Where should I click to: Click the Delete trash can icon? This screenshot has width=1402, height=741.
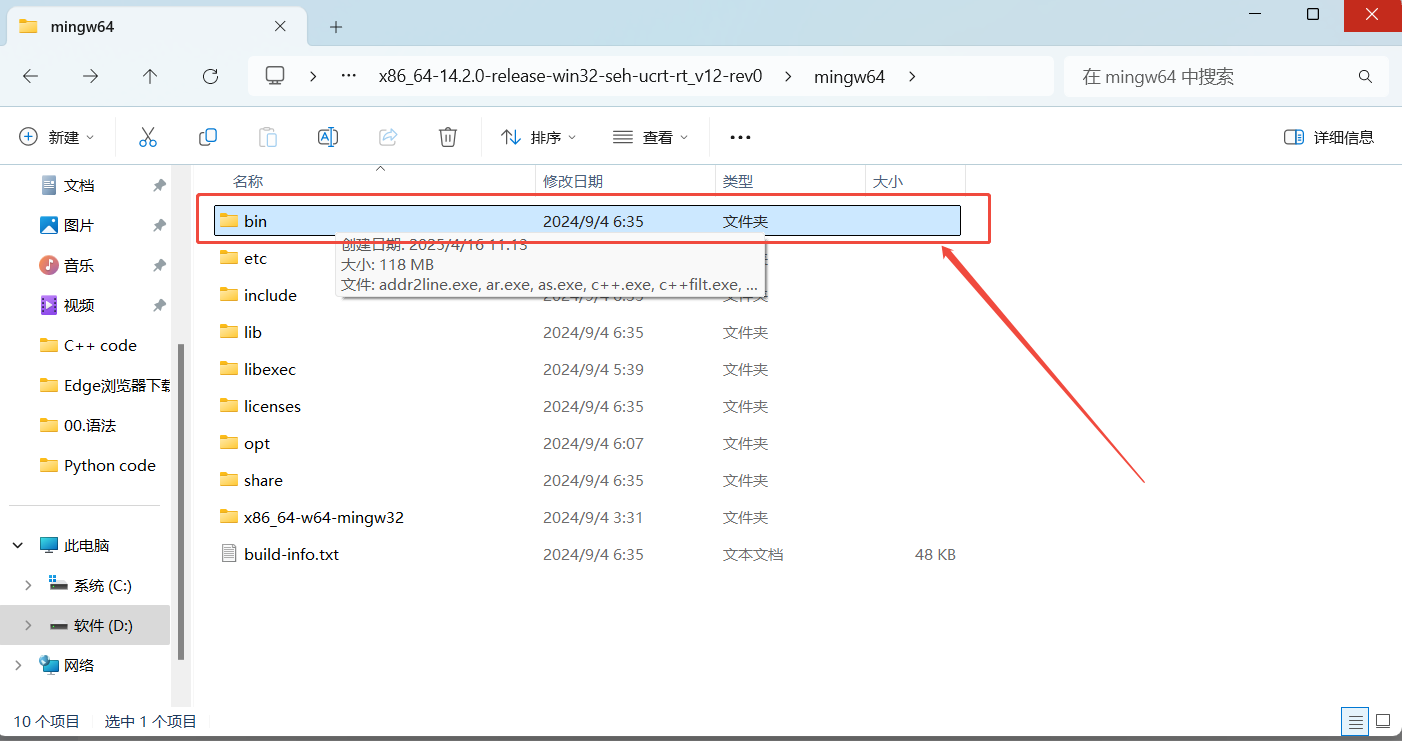[x=448, y=137]
